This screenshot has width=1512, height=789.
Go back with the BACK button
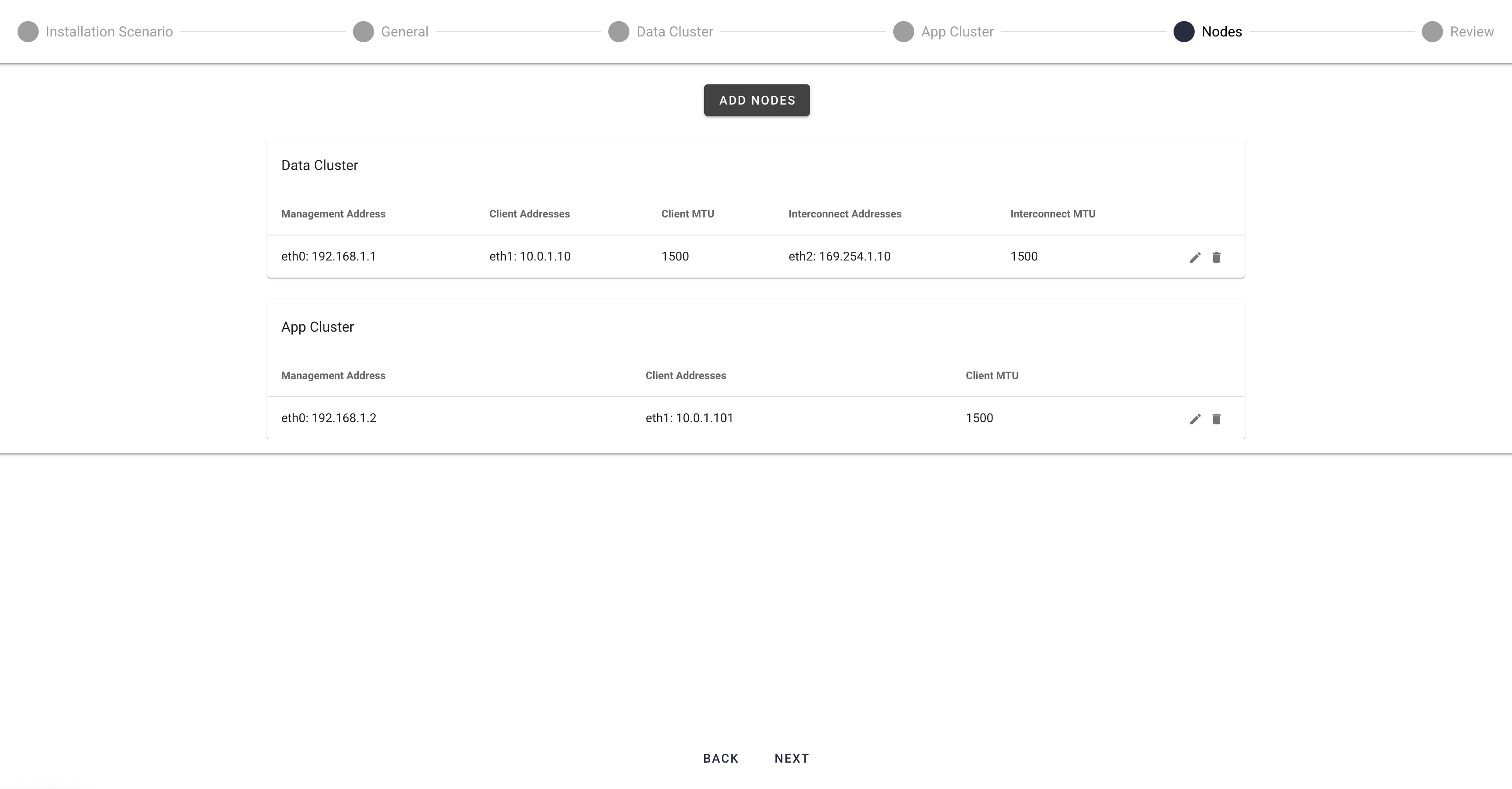(x=721, y=759)
